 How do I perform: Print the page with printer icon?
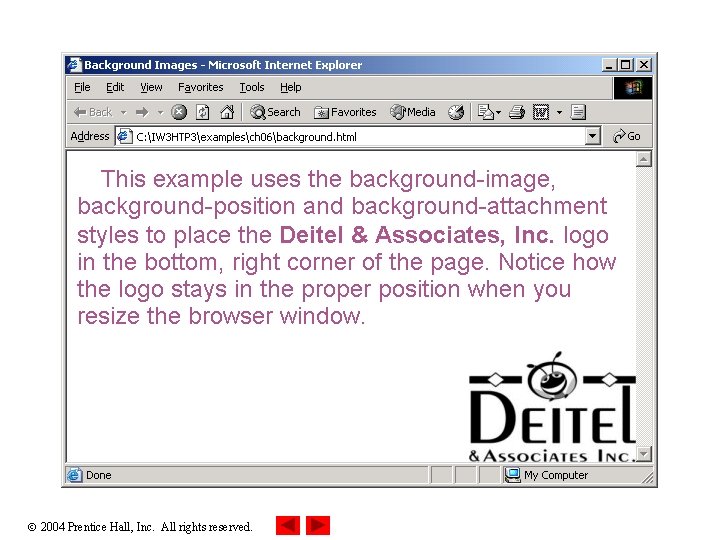pyautogui.click(x=517, y=112)
